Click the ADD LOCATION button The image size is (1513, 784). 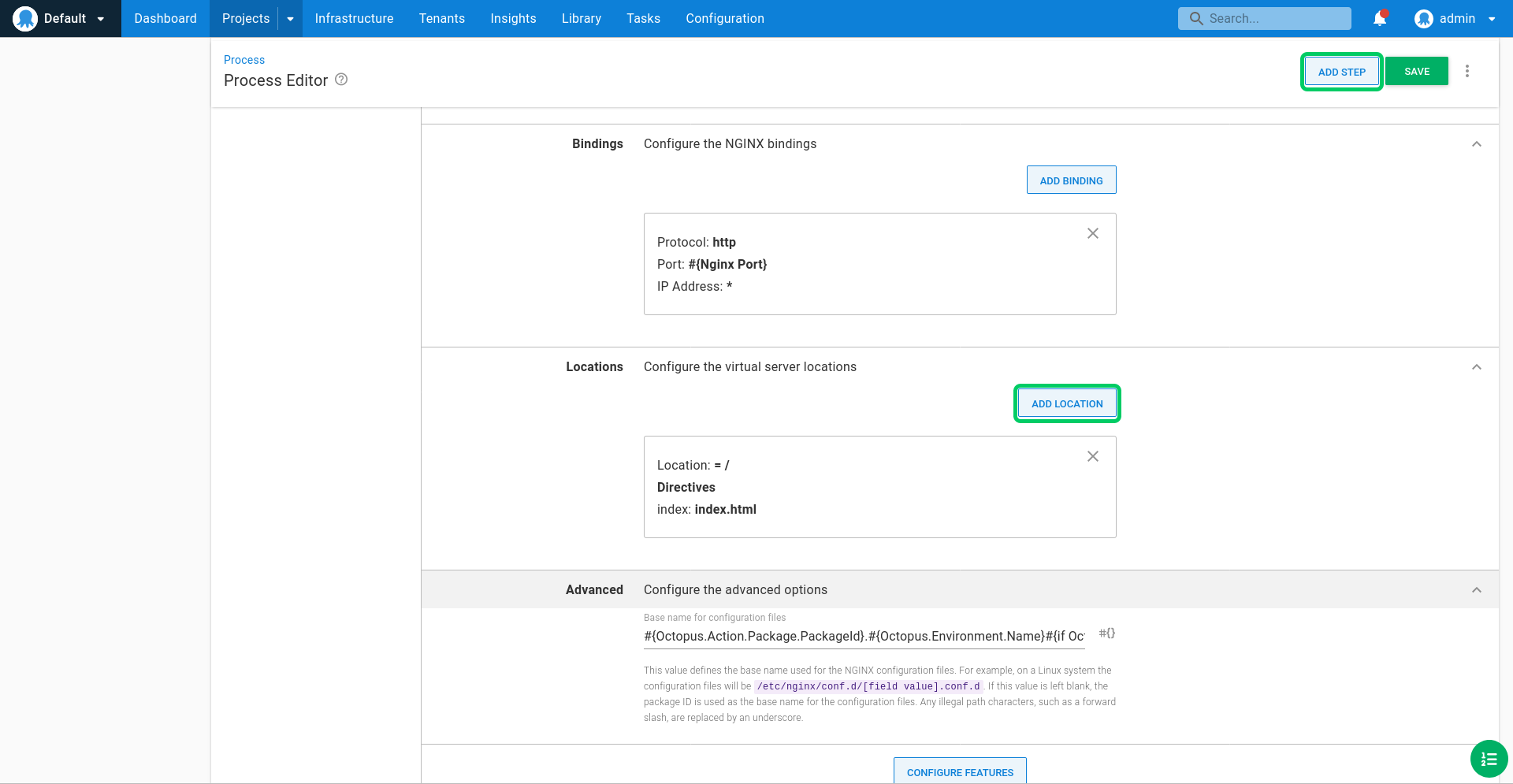tap(1067, 403)
